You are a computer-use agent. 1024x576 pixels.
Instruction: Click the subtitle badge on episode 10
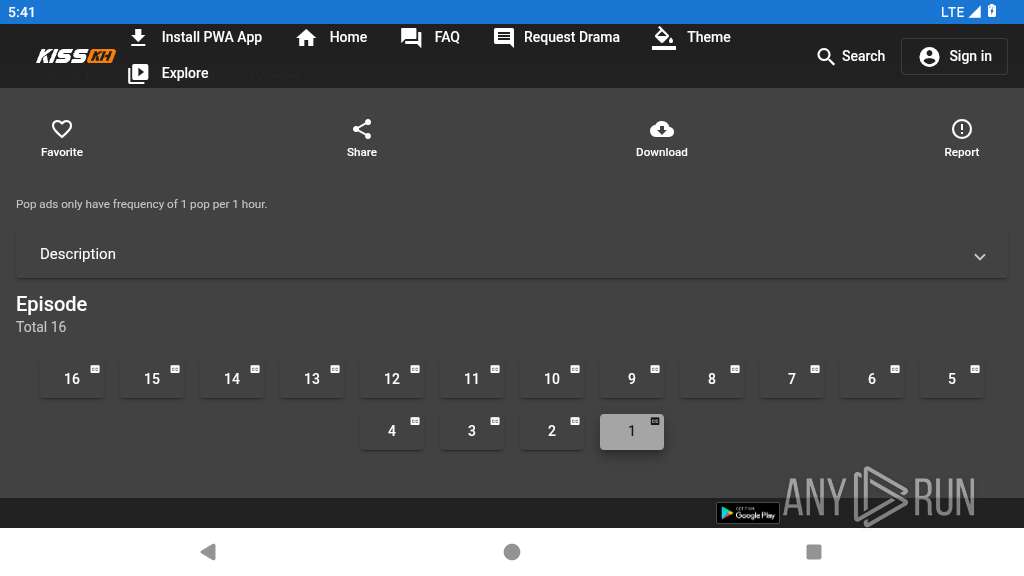(575, 369)
